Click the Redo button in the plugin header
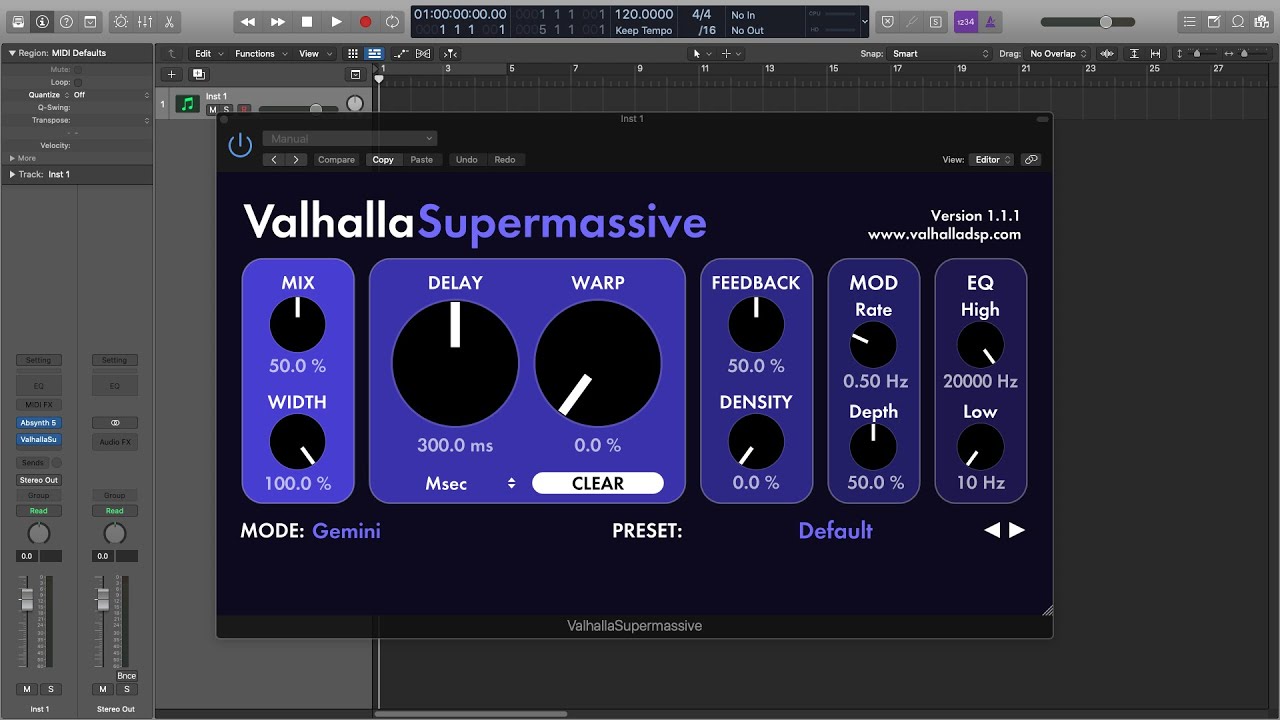The height and width of the screenshot is (720, 1280). (x=505, y=160)
